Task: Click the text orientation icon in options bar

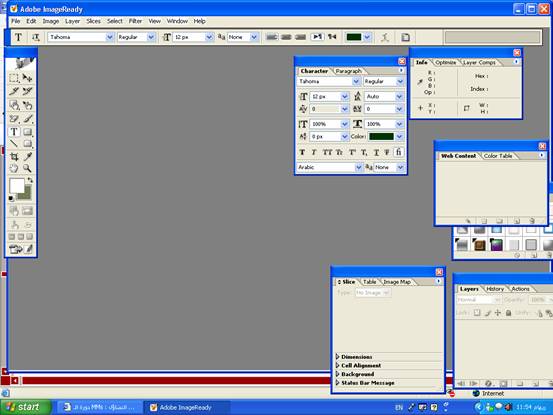Action: (36, 37)
